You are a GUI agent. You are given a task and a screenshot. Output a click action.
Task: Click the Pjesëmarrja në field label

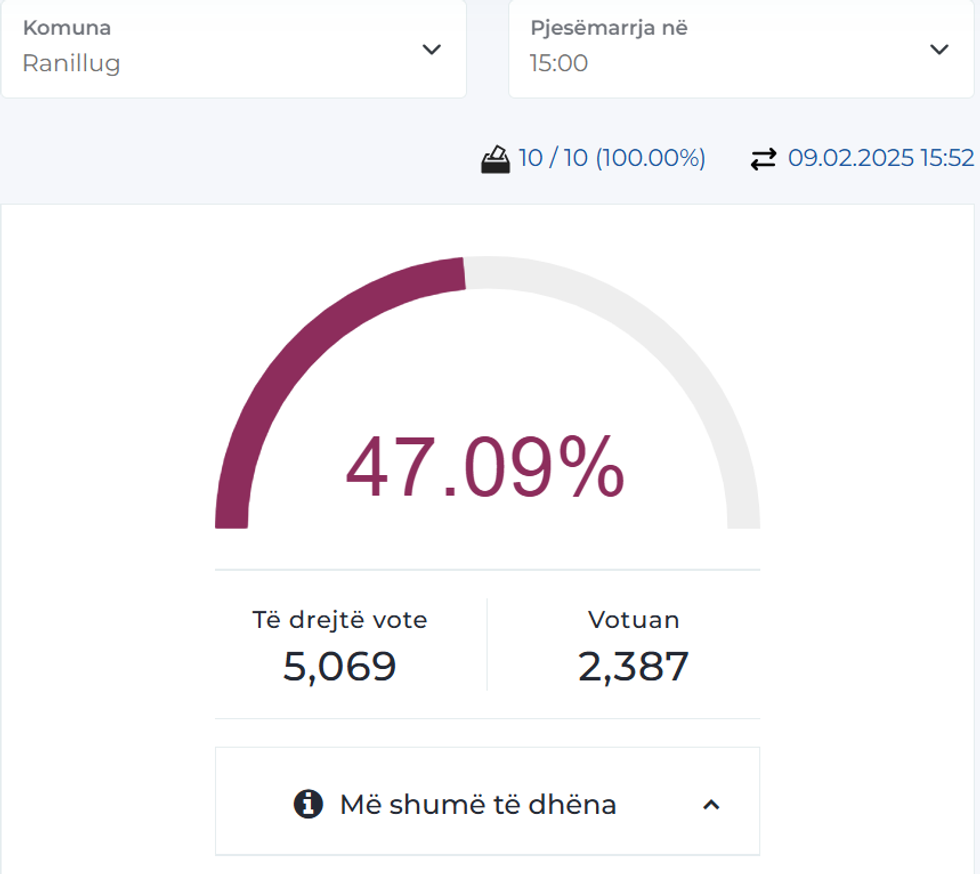[x=608, y=28]
